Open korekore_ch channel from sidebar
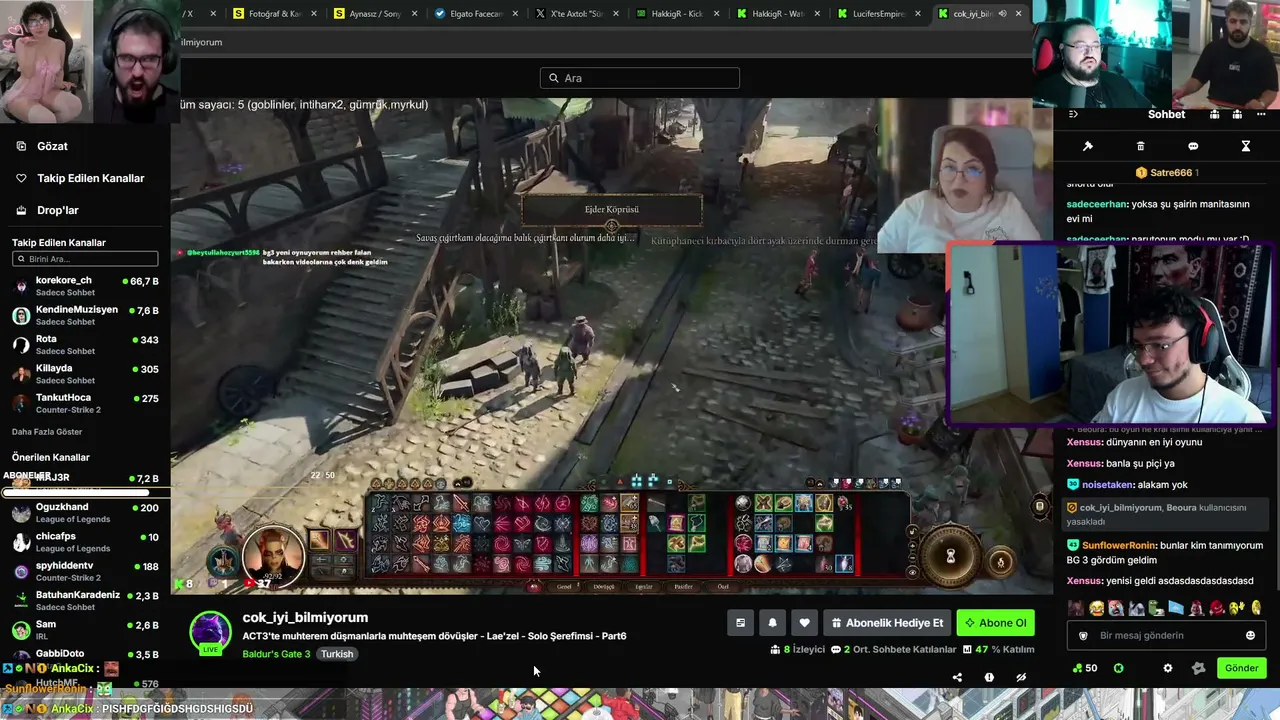The image size is (1280, 720). coord(85,286)
